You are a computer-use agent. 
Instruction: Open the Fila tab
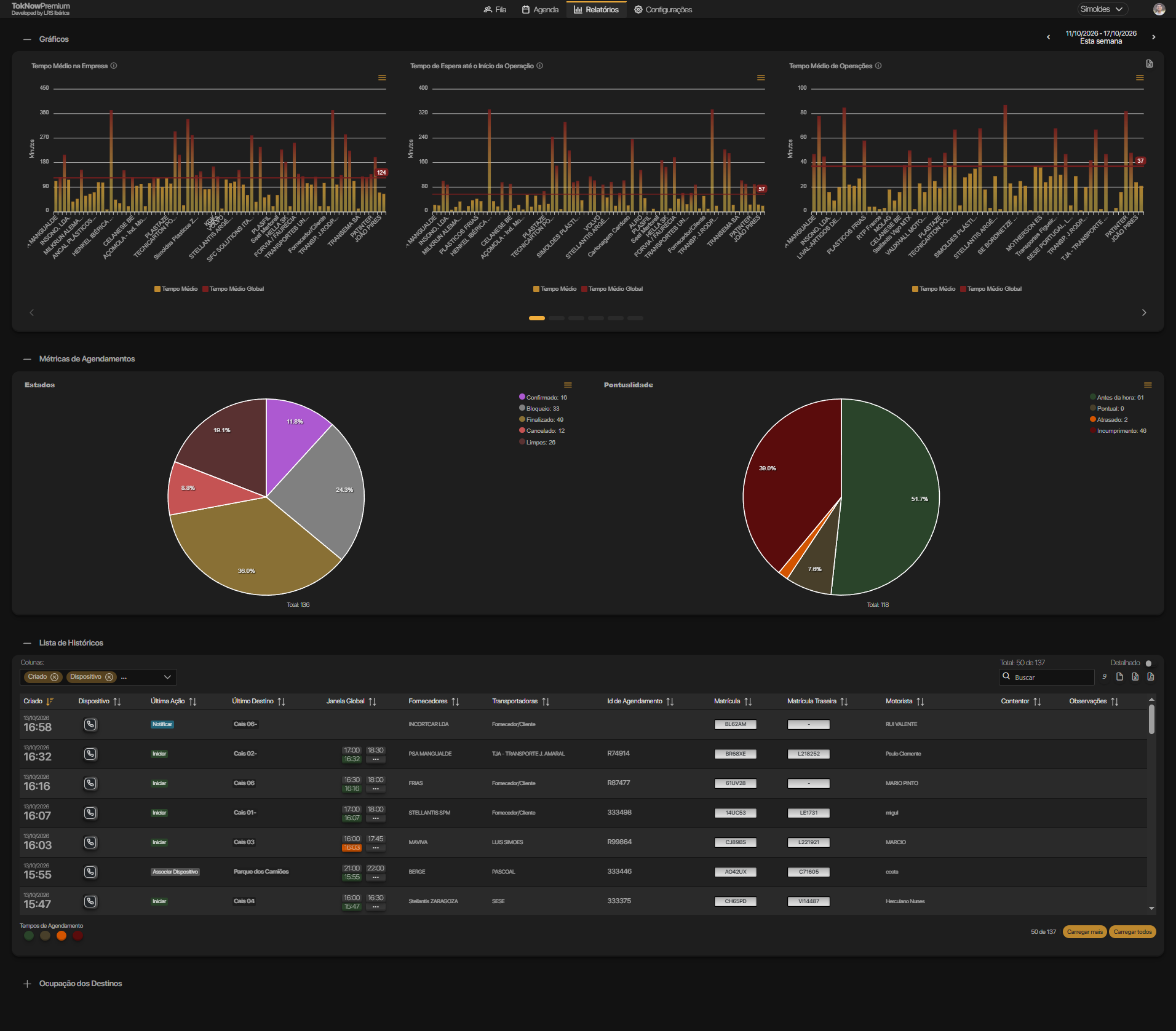pos(495,9)
